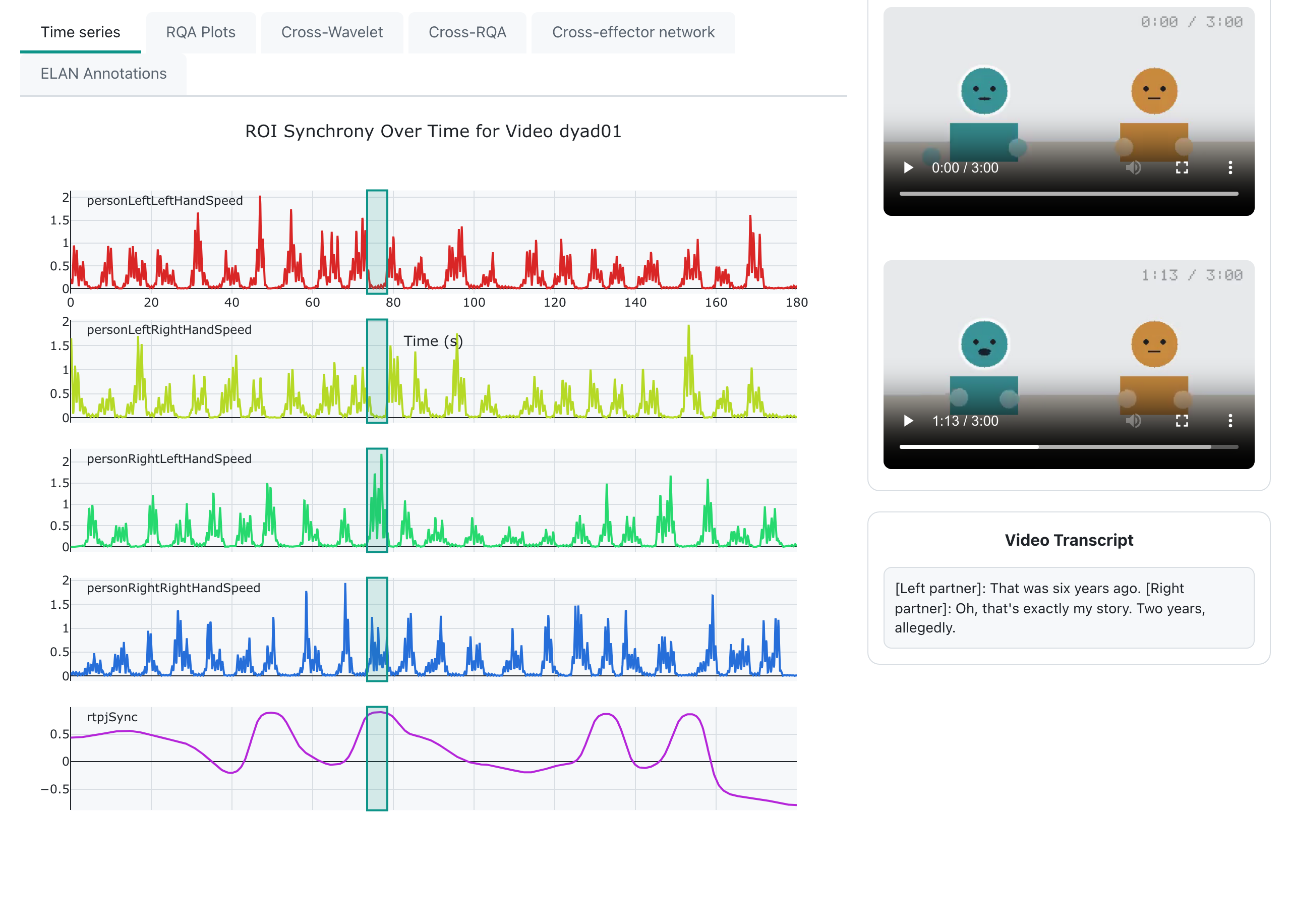
Task: Open the Cross-effector network tab
Action: click(x=633, y=32)
